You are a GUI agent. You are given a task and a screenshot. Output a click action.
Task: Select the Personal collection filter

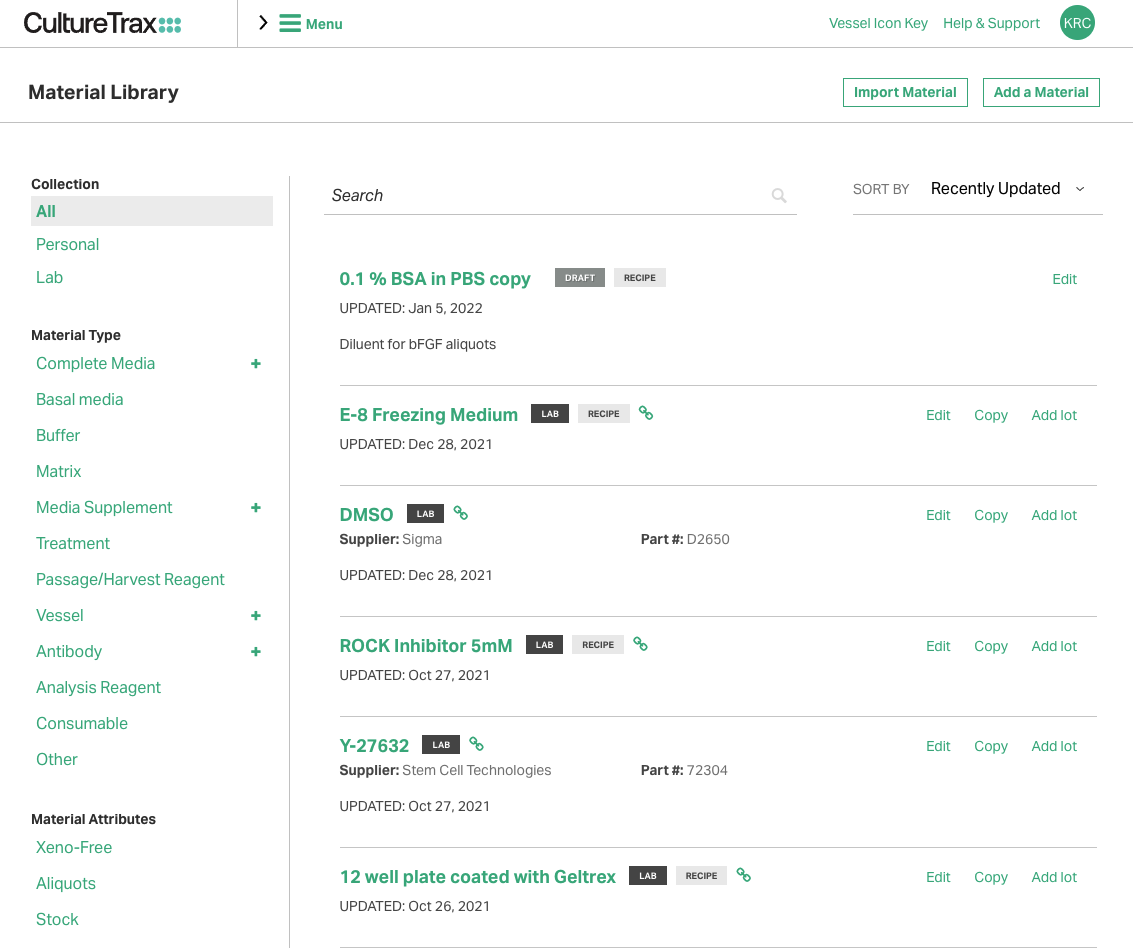[67, 245]
